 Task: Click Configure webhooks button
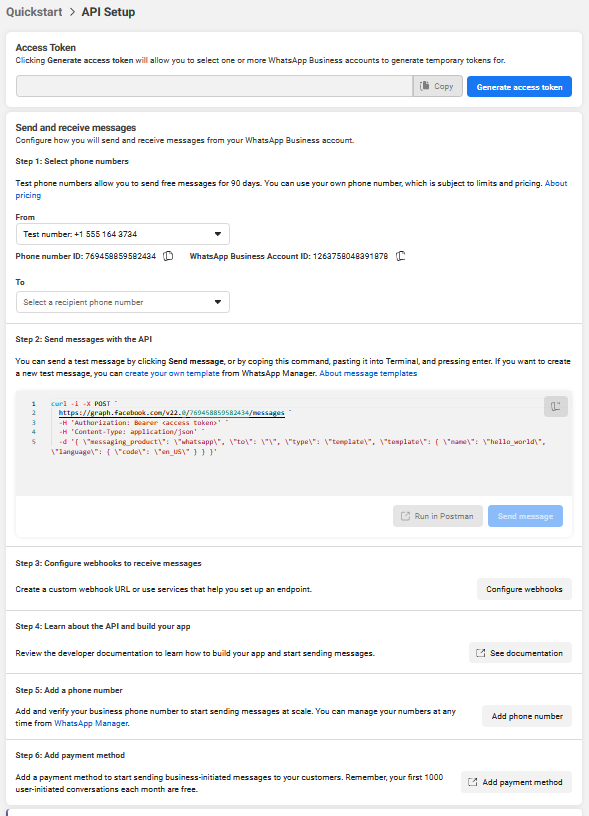tap(524, 589)
